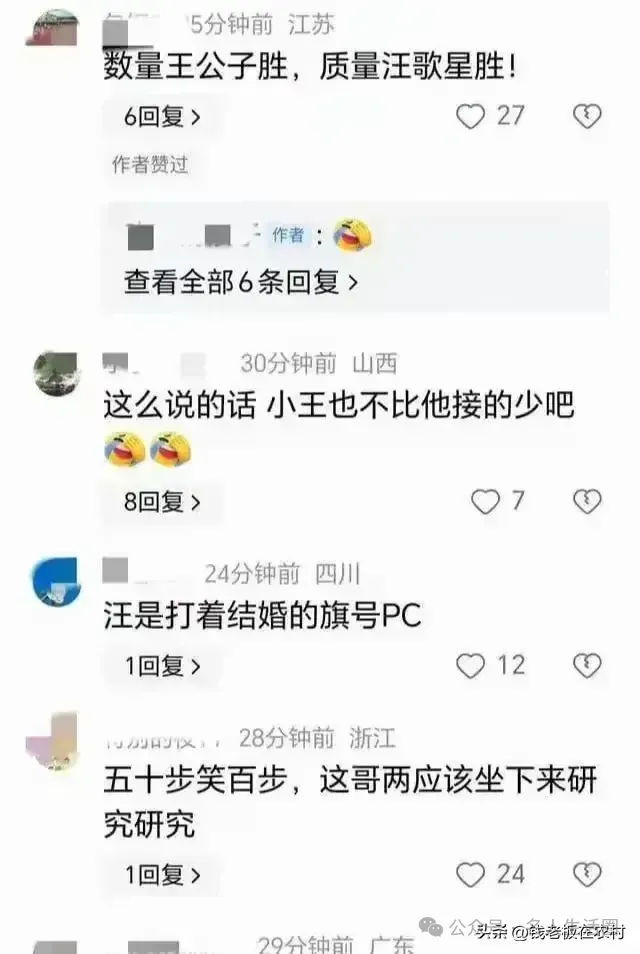This screenshot has width=640, height=954.
Task: Tap broken heart on the Shanxi comment
Action: click(587, 501)
